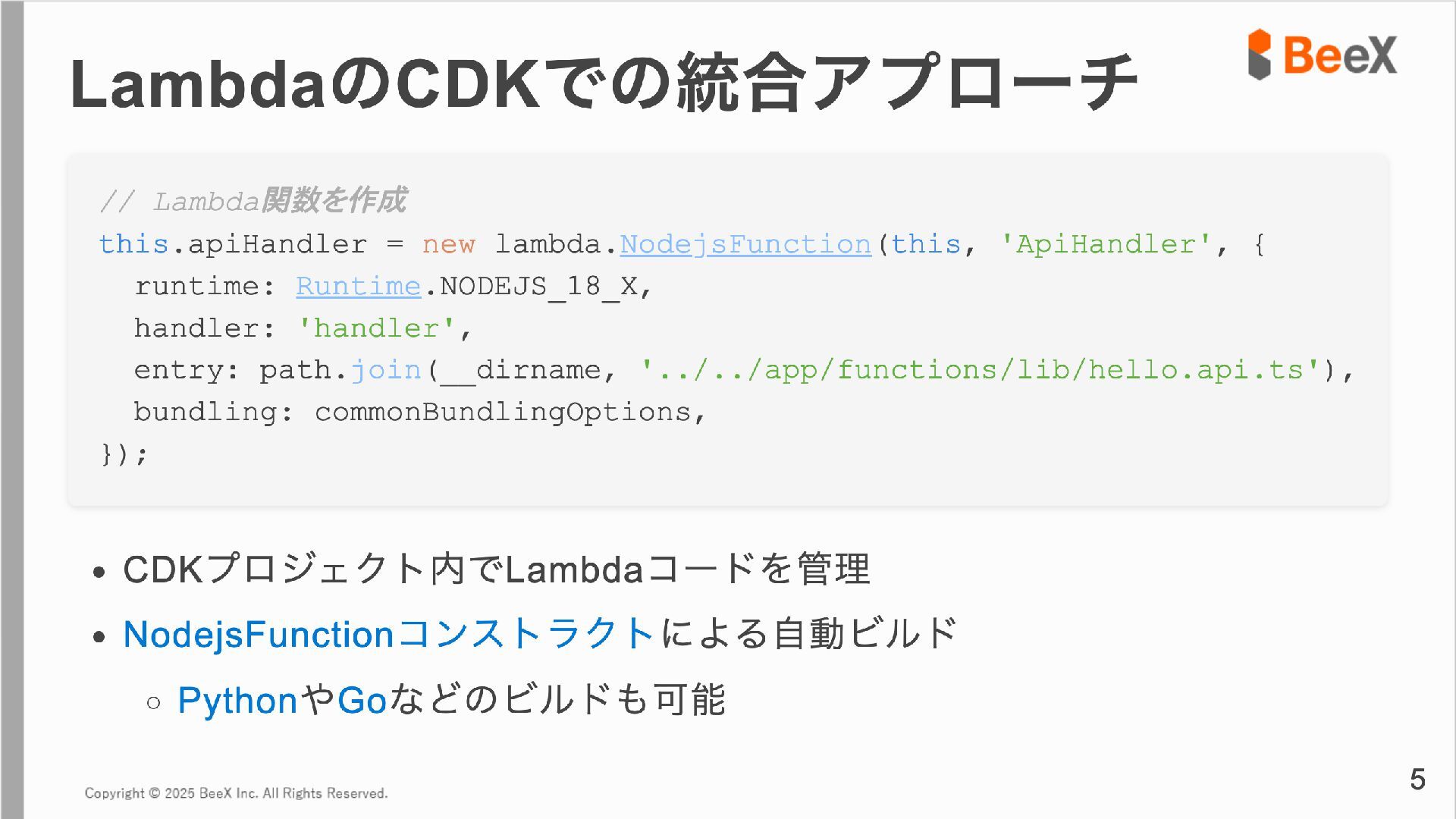Click the Go link in the sub-bullet

pyautogui.click(x=362, y=700)
